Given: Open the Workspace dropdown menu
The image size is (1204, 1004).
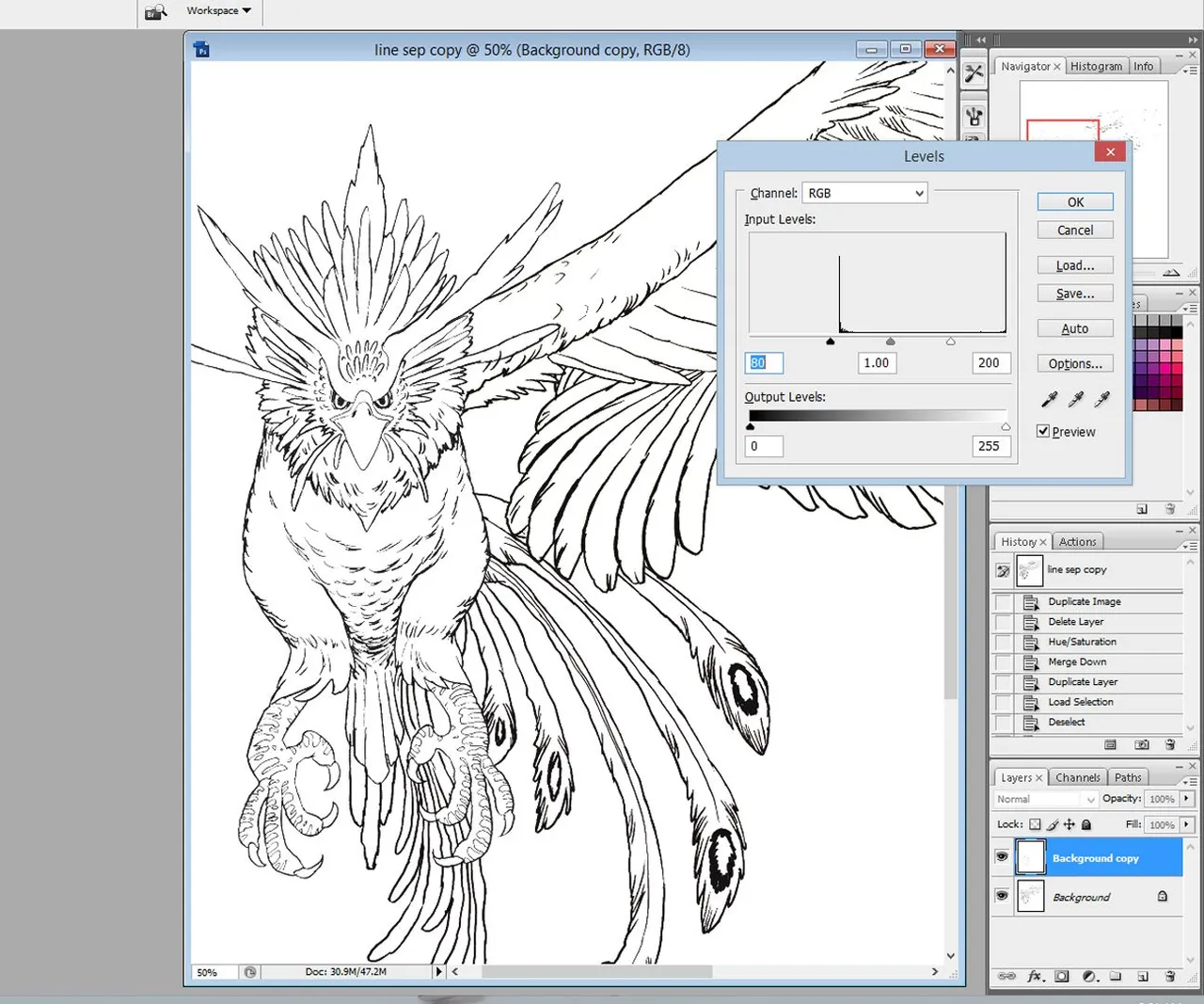Looking at the screenshot, I should tap(218, 10).
